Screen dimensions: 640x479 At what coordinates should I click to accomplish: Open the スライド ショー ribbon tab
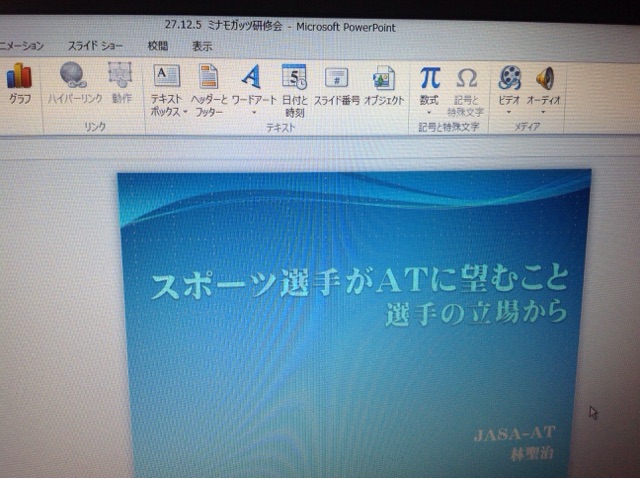[95, 46]
